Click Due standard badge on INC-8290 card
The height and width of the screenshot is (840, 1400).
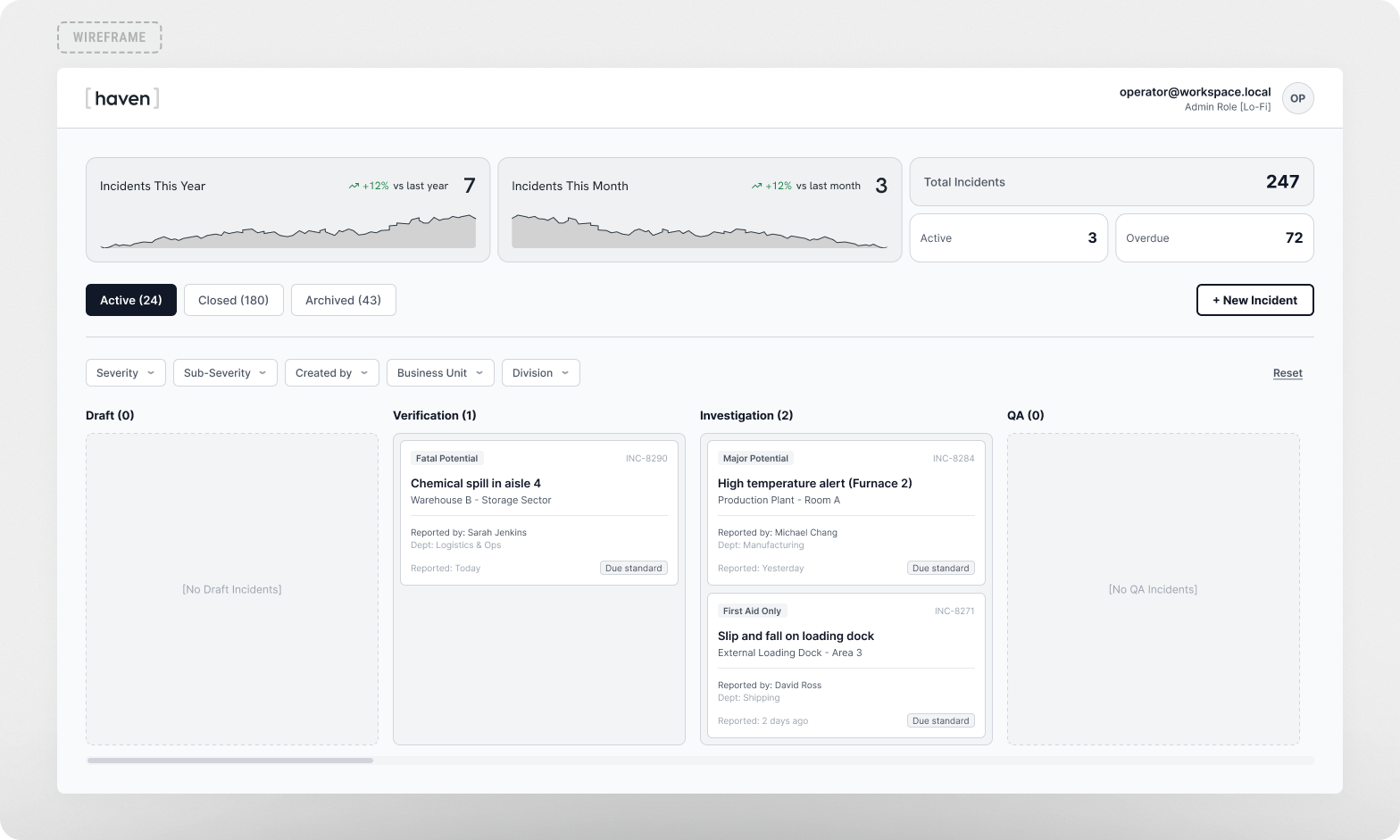click(x=634, y=568)
